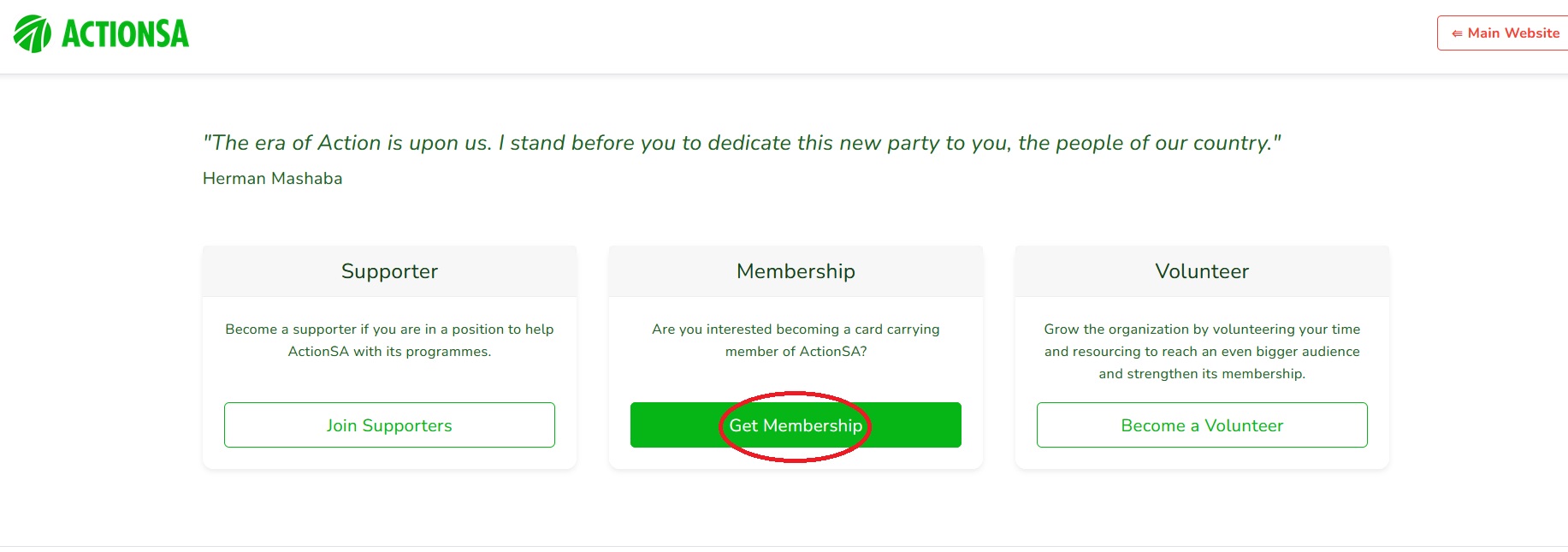The image size is (1568, 552).
Task: Click 'ActionSA with its programmes' text line
Action: [x=389, y=352]
